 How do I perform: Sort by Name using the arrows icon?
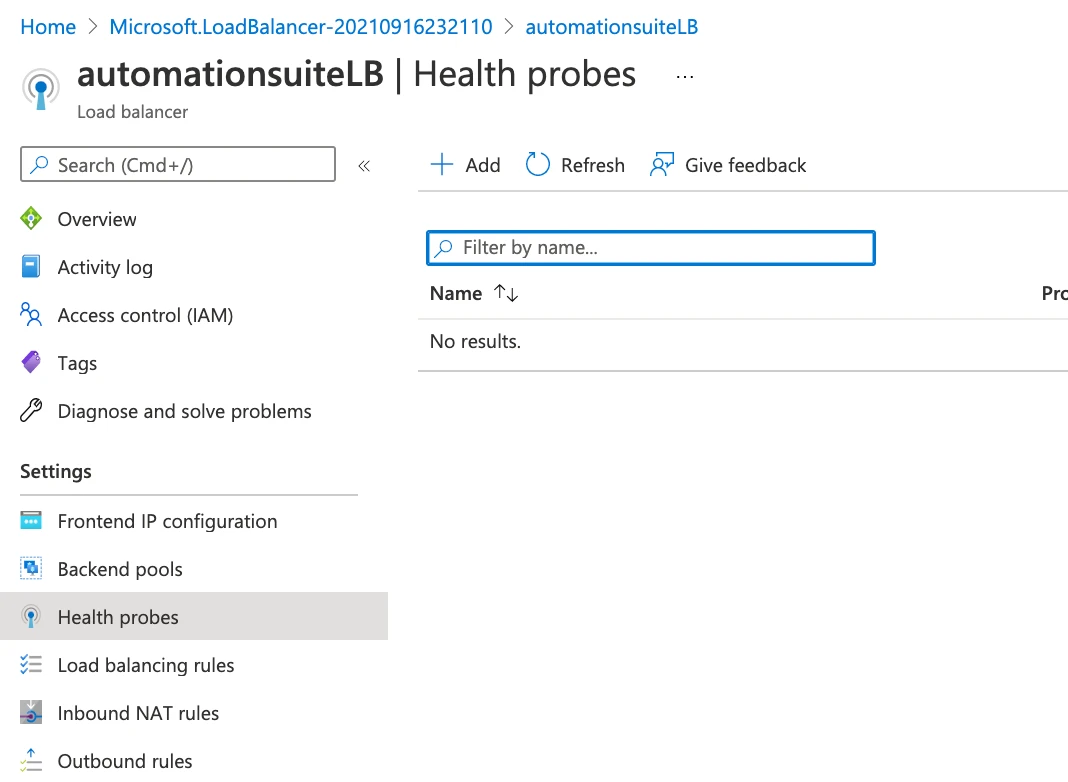click(x=506, y=293)
